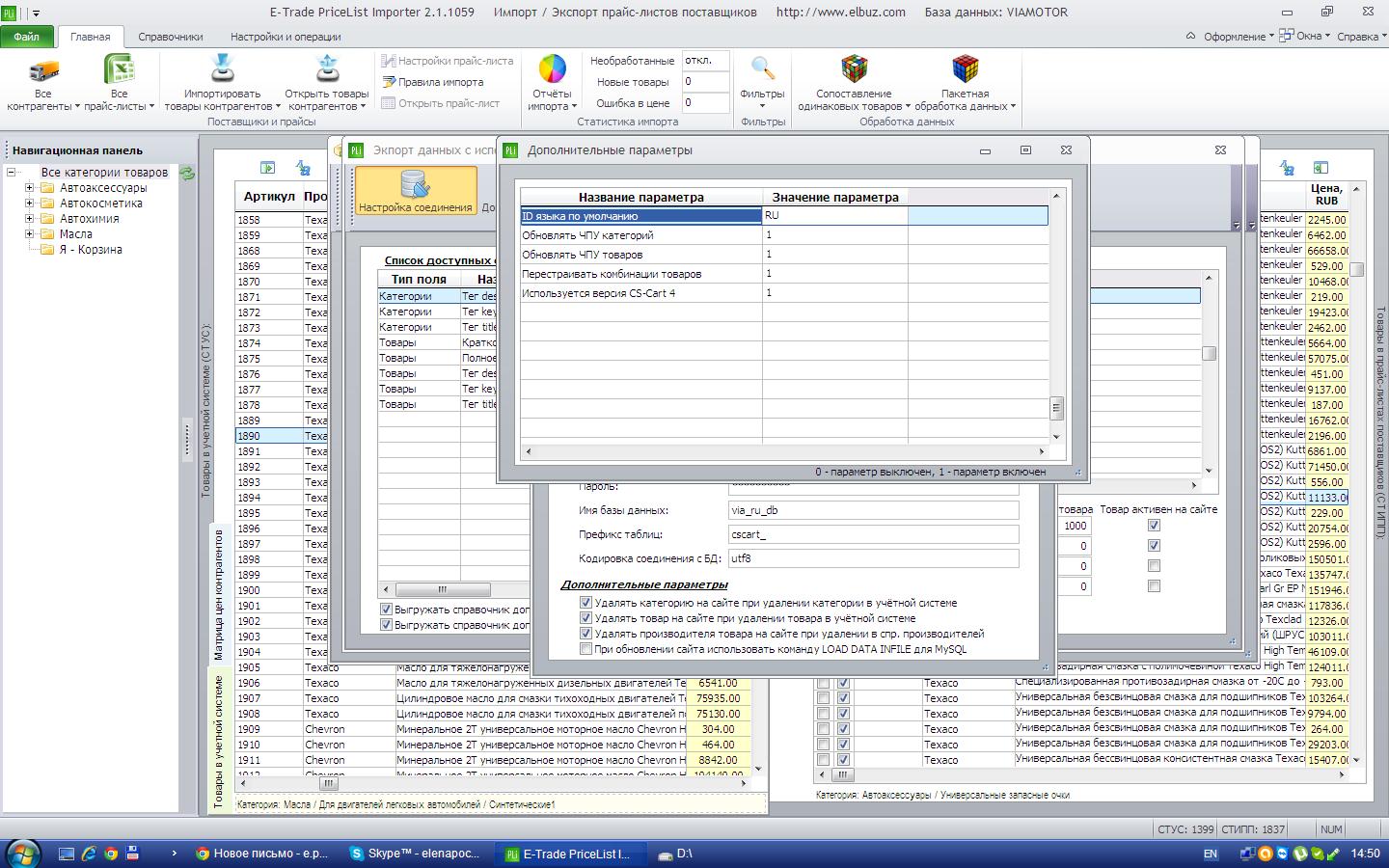Click the right price table vertical scrollbar thumb
Screen dimensions: 1389x868
click(1356, 269)
